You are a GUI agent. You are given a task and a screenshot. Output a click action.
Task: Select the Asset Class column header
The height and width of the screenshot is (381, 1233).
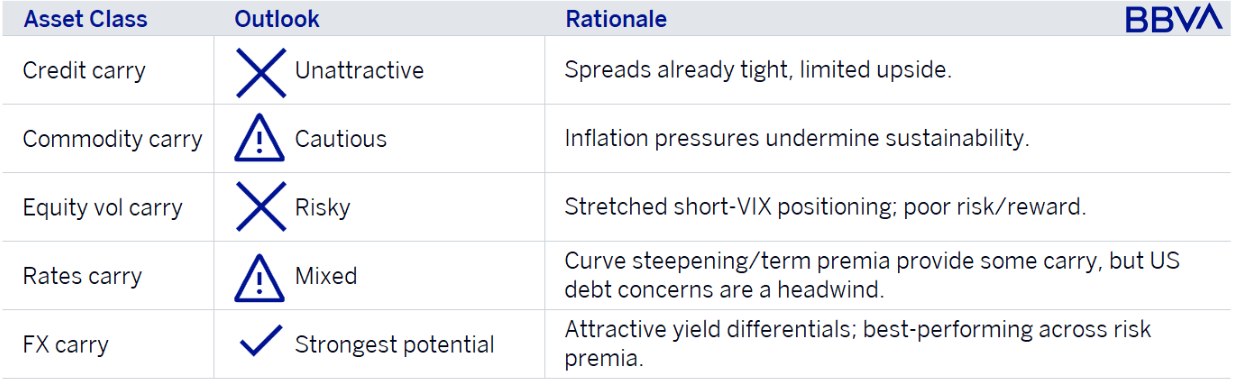[x=85, y=19]
